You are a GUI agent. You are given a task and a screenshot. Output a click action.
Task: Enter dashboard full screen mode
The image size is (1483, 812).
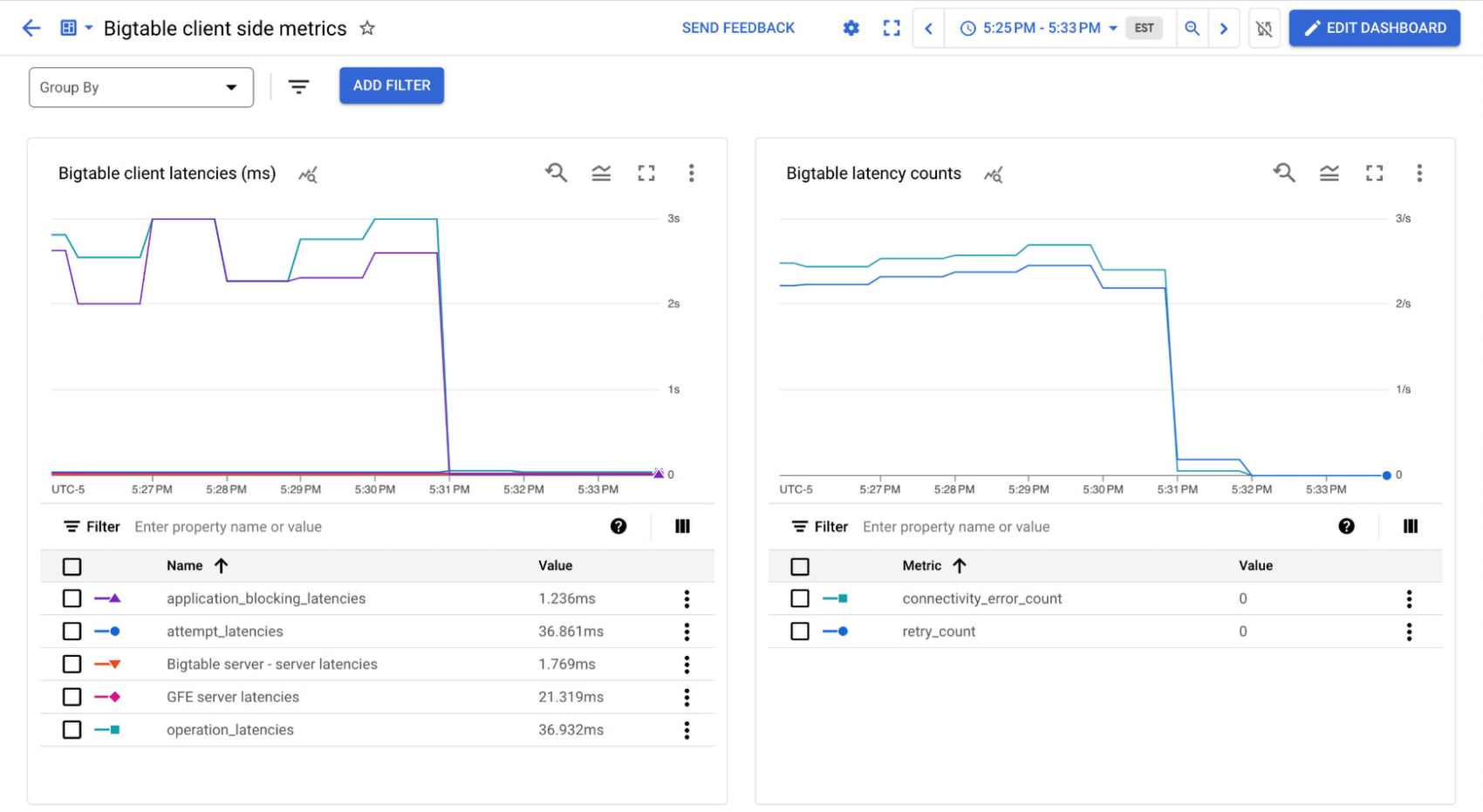[x=892, y=28]
